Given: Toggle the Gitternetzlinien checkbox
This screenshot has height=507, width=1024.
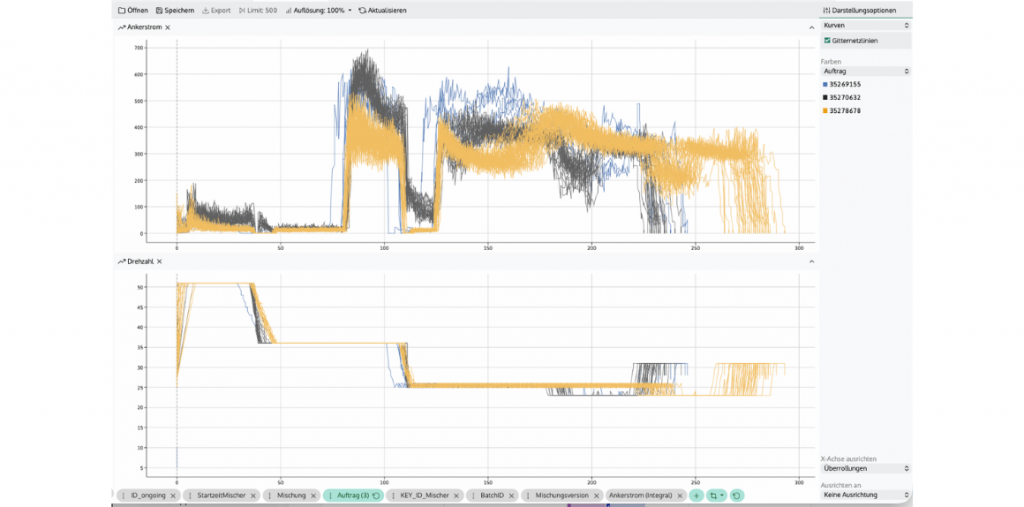Looking at the screenshot, I should click(x=826, y=41).
